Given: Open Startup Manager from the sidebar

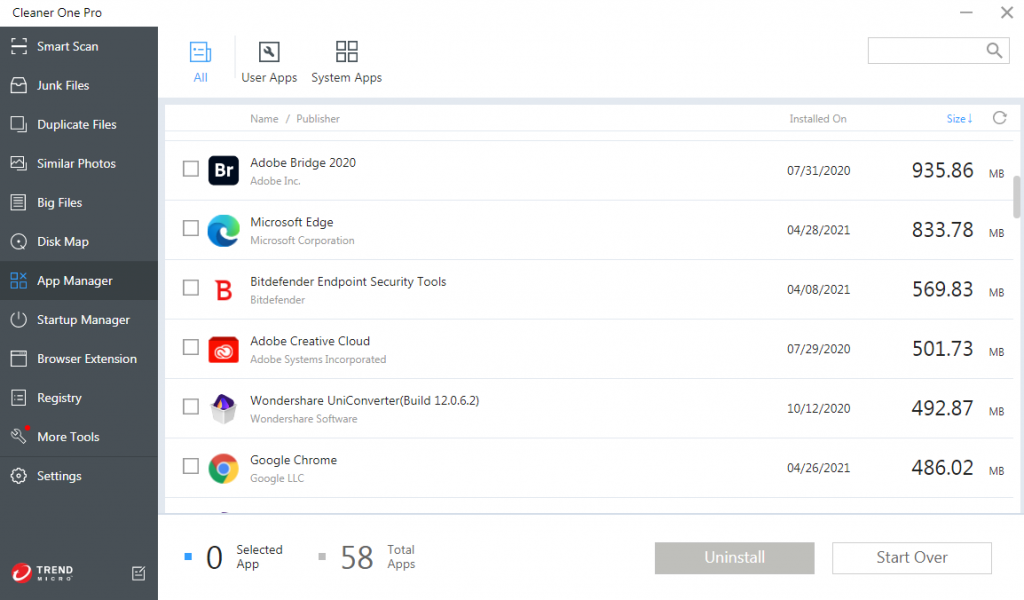Looking at the screenshot, I should (78, 320).
